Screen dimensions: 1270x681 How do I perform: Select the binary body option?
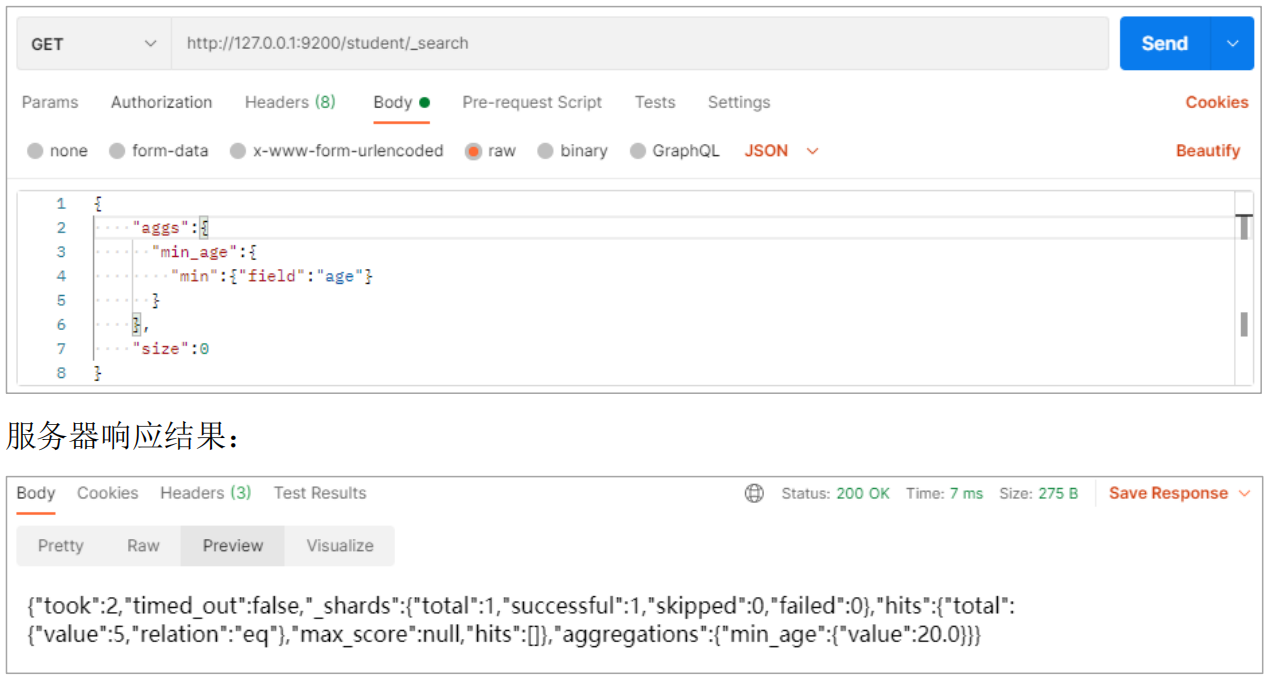point(545,151)
